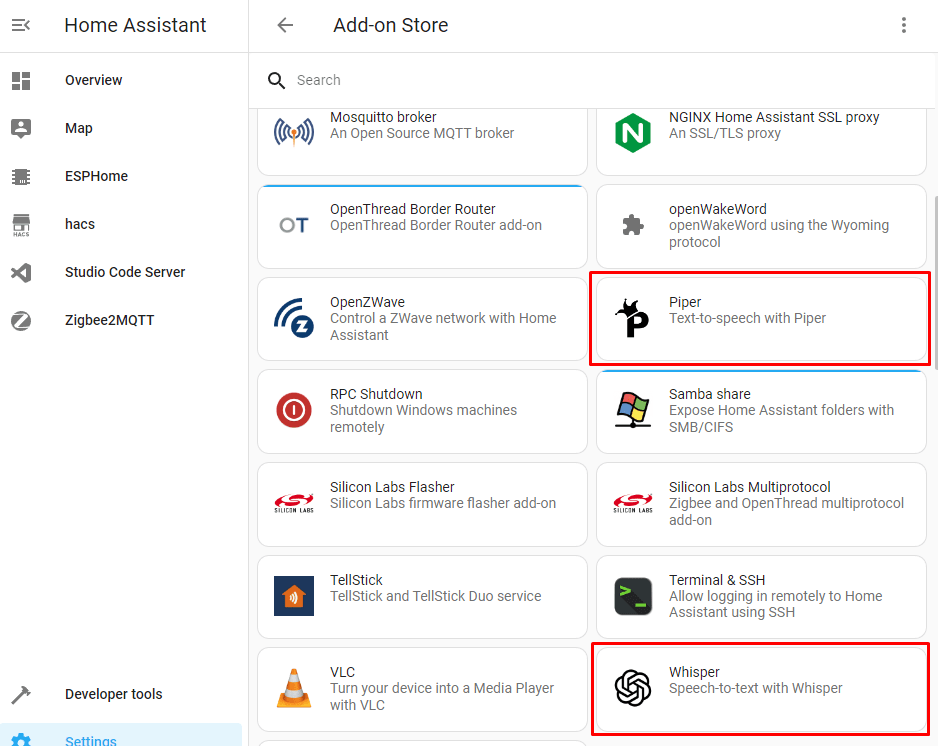This screenshot has height=746, width=938.
Task: Click the VLC traffic cone icon
Action: click(294, 689)
